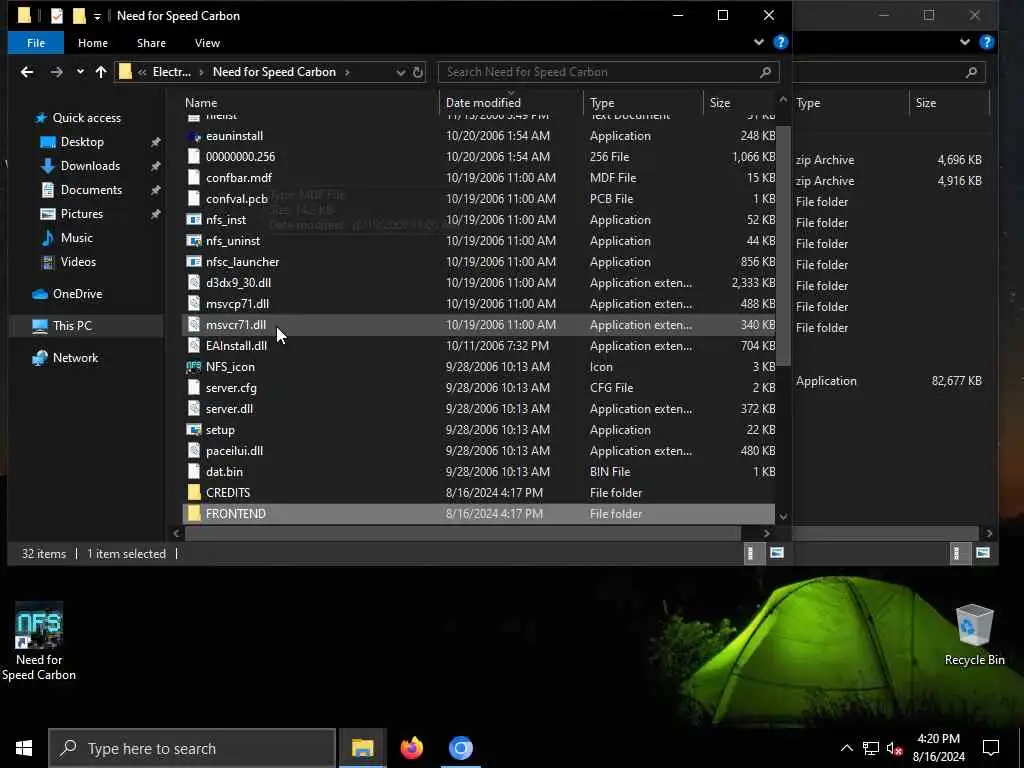Refresh the Need for Speed Carbon folder
The image size is (1024, 768).
[x=418, y=72]
